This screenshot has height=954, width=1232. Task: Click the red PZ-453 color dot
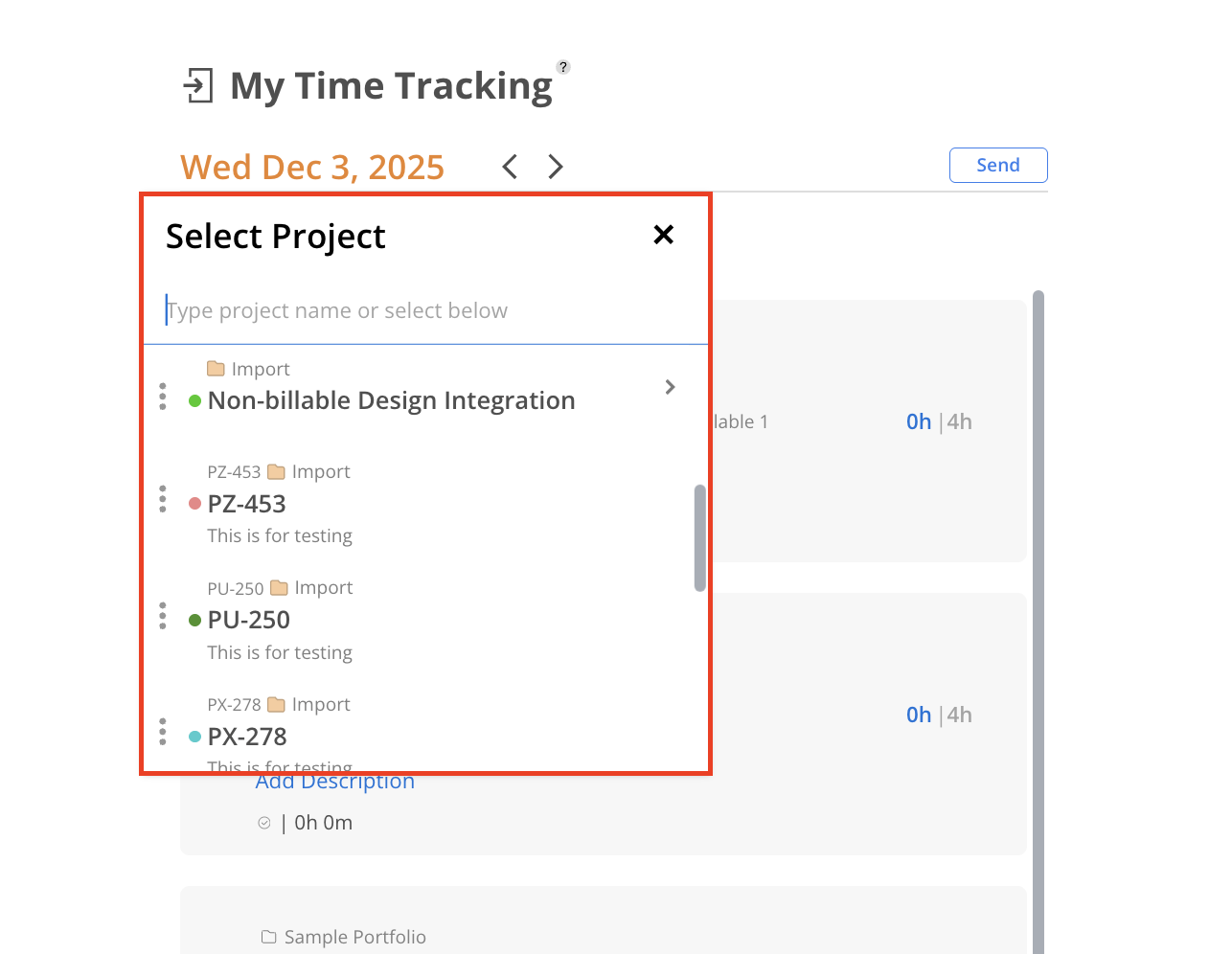pos(194,504)
